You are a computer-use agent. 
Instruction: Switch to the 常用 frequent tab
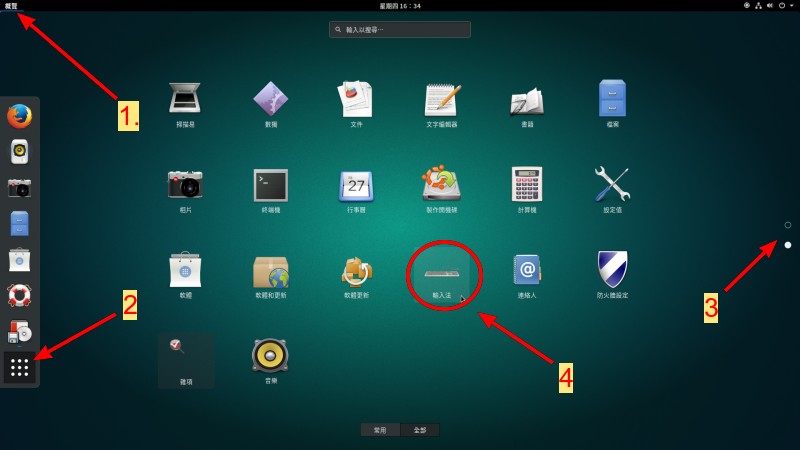[x=380, y=430]
